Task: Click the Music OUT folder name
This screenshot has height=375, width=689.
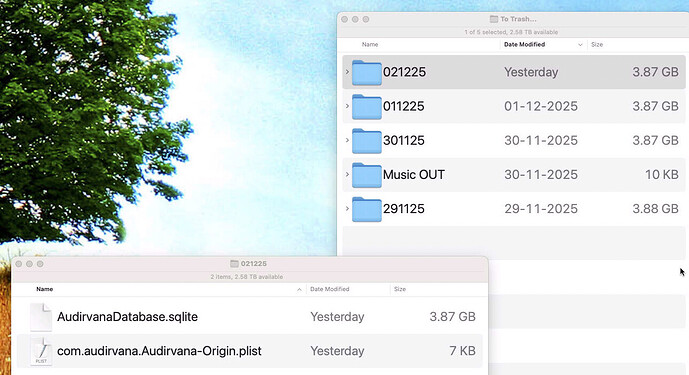Action: point(414,175)
